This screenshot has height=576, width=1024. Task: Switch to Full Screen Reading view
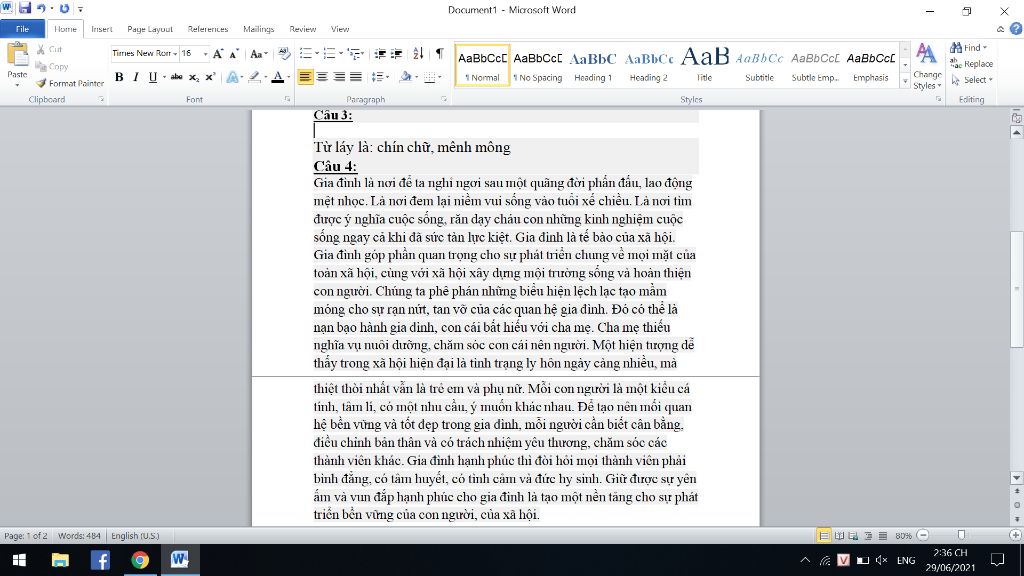[x=839, y=536]
